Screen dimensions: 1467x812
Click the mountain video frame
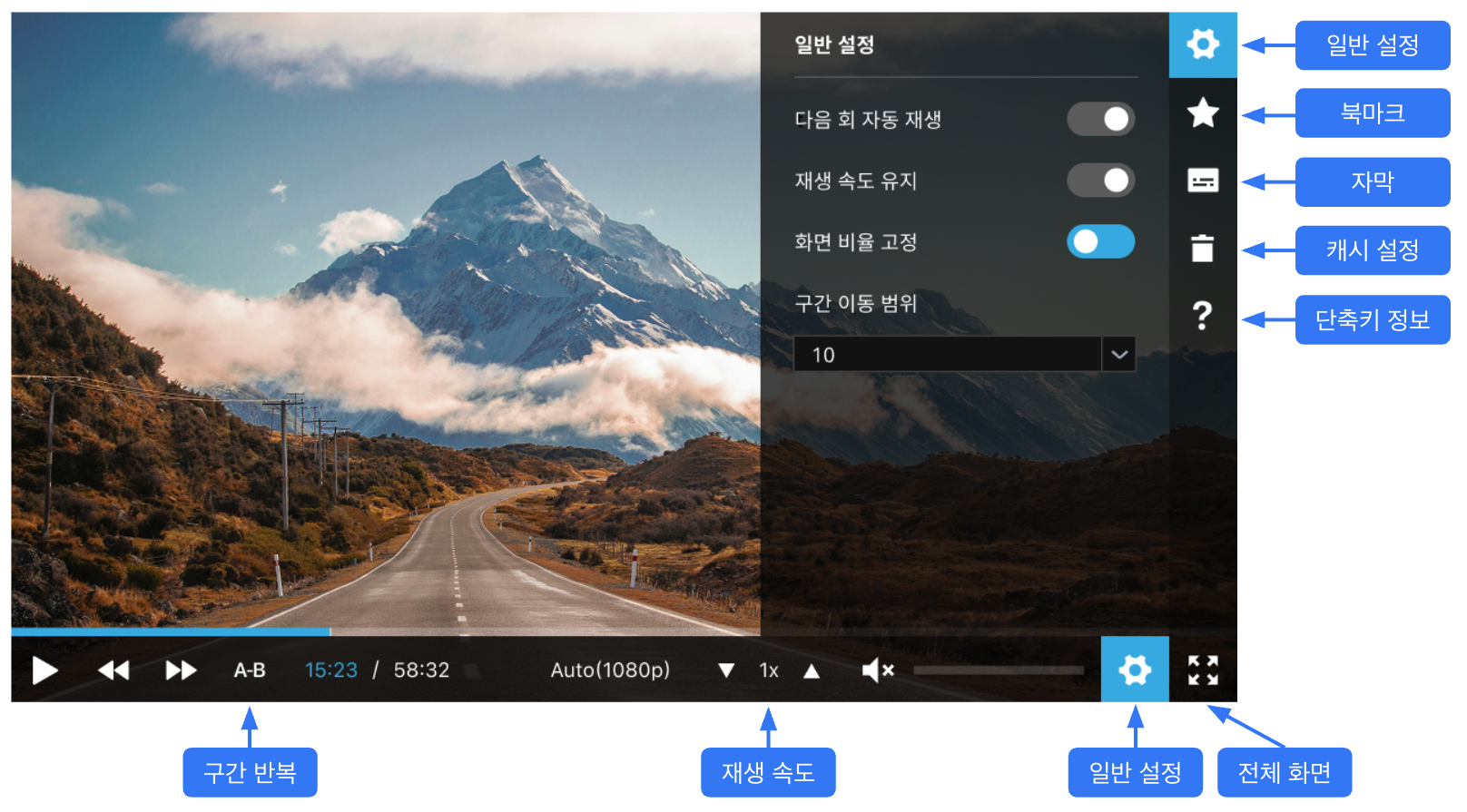point(386,322)
